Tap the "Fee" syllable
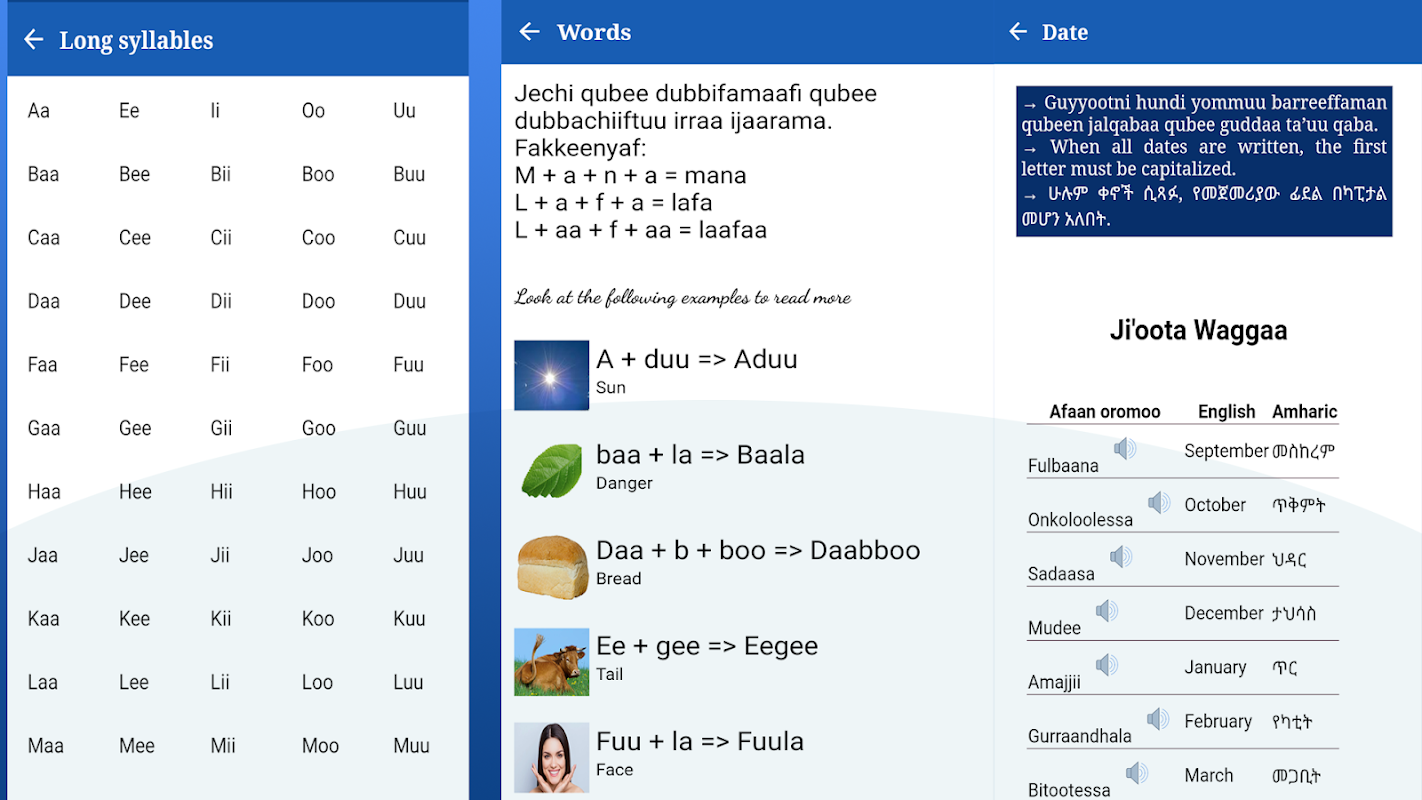This screenshot has height=800, width=1422. [133, 365]
